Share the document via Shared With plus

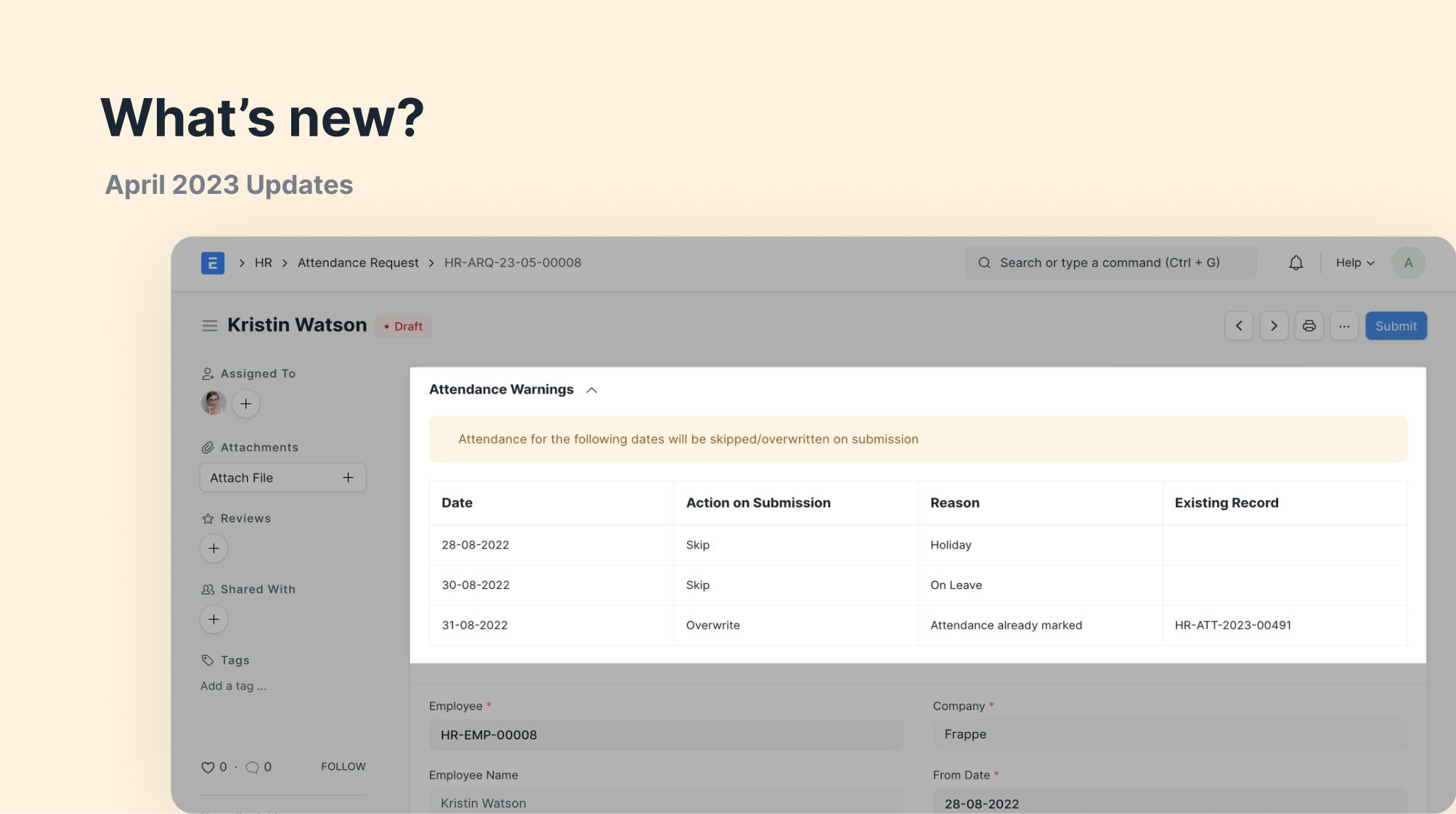[x=213, y=619]
